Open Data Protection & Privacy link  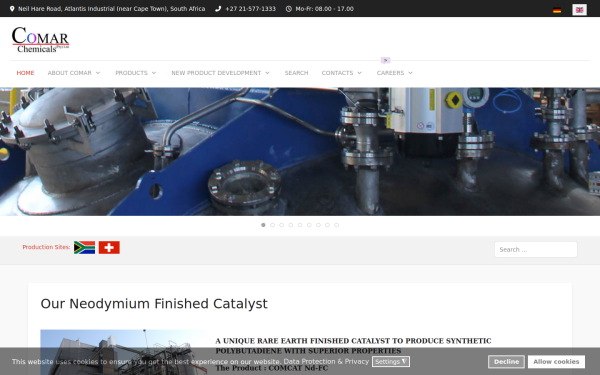[326, 362]
